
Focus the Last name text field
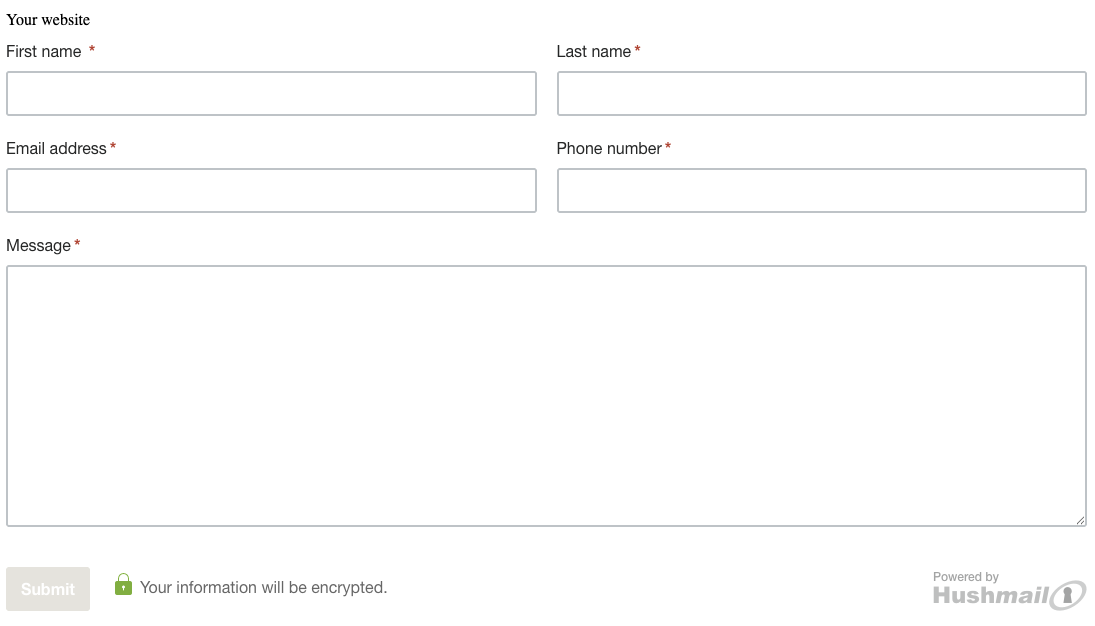coord(822,94)
